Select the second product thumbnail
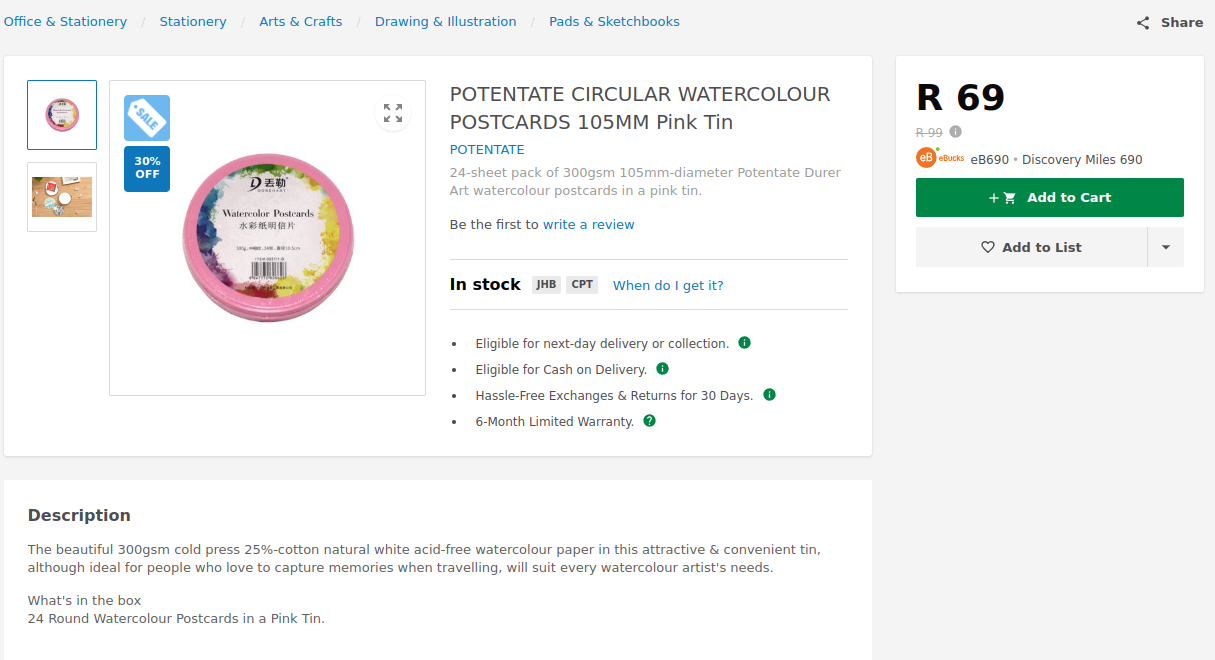This screenshot has height=660, width=1215. click(62, 197)
